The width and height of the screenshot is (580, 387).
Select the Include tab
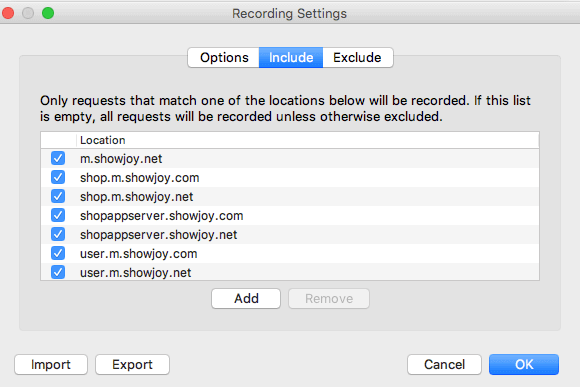coord(291,57)
